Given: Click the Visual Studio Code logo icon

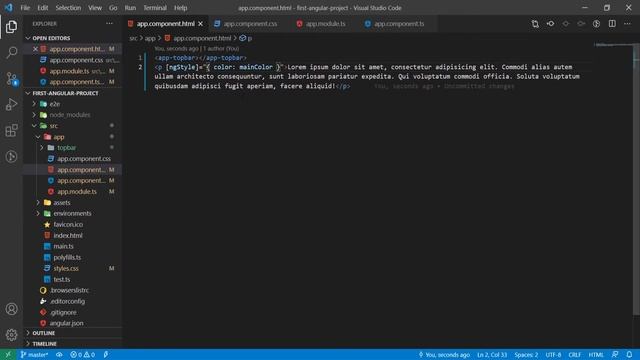Looking at the screenshot, I should point(9,8).
